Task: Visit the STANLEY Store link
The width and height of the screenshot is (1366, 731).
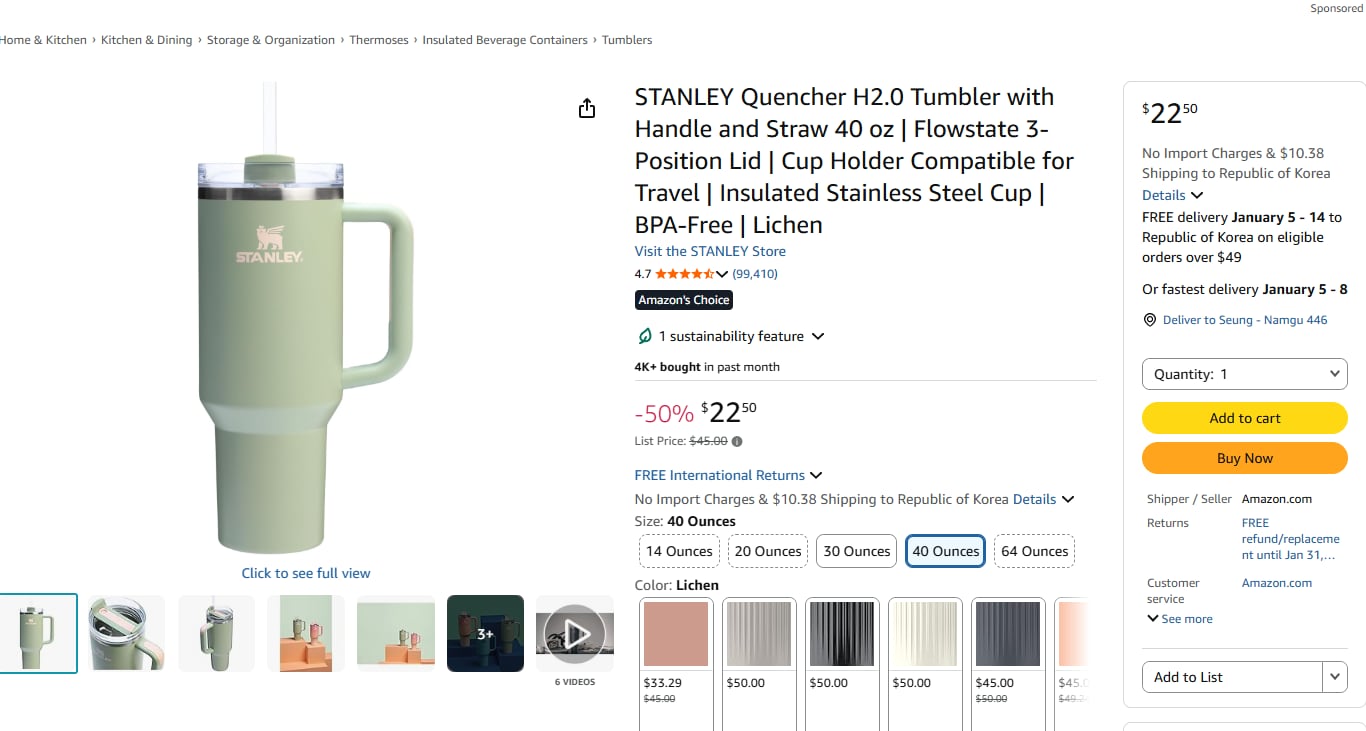Action: (710, 251)
